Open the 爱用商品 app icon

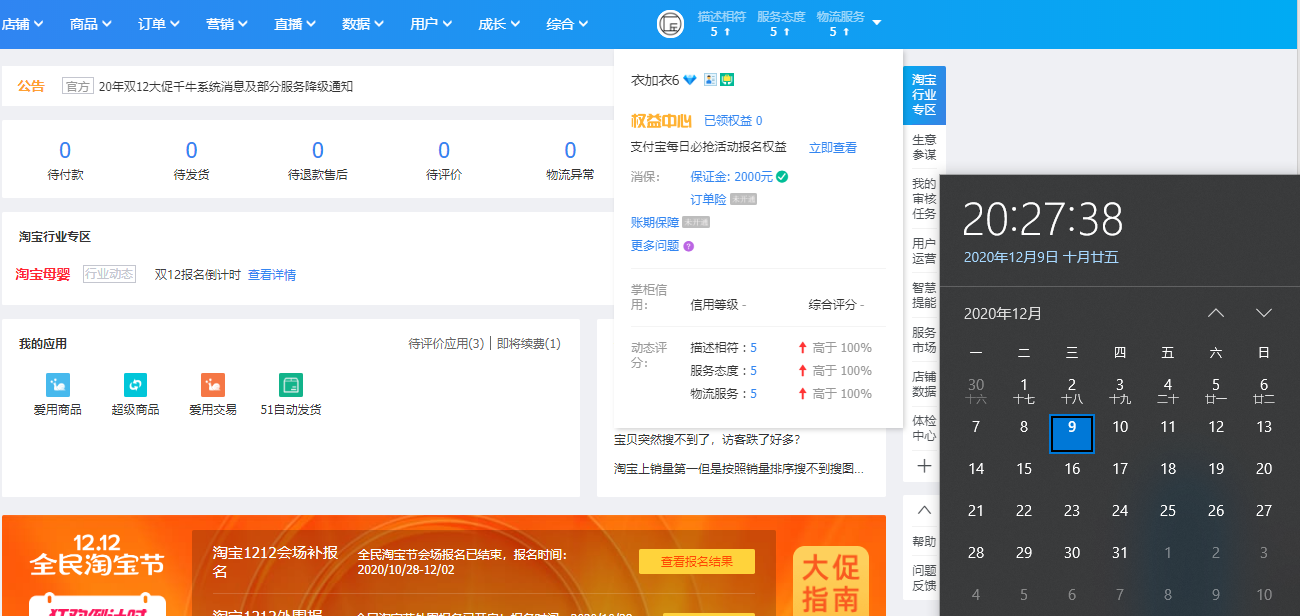(x=58, y=385)
